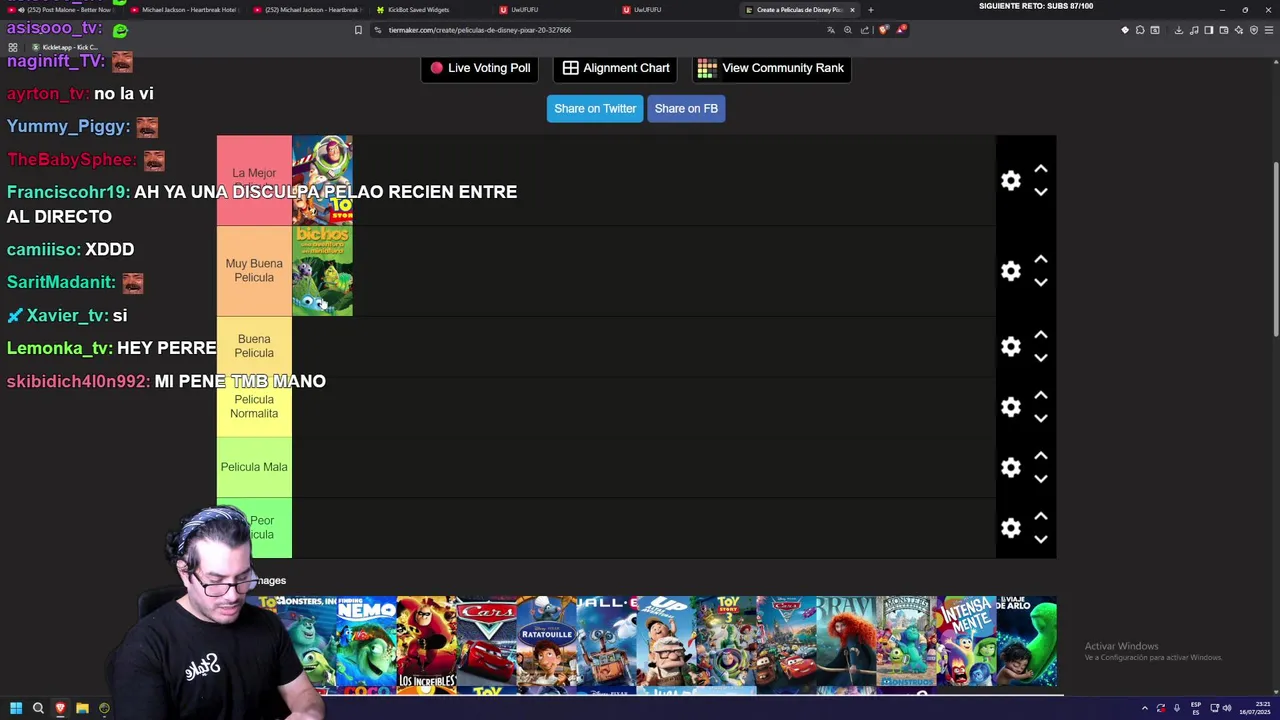1280x720 pixels.
Task: Open the Brave VPN shield icon
Action: point(1254,30)
